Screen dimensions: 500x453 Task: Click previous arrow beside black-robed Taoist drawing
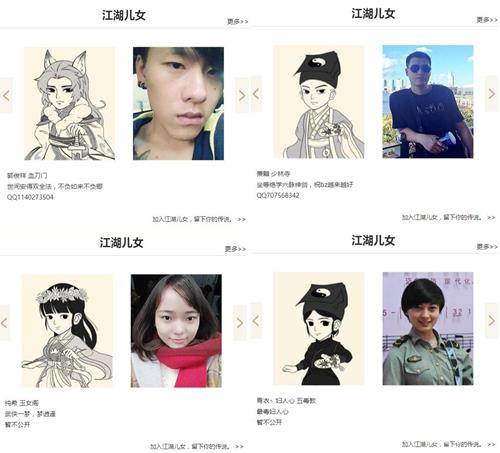coord(256,321)
